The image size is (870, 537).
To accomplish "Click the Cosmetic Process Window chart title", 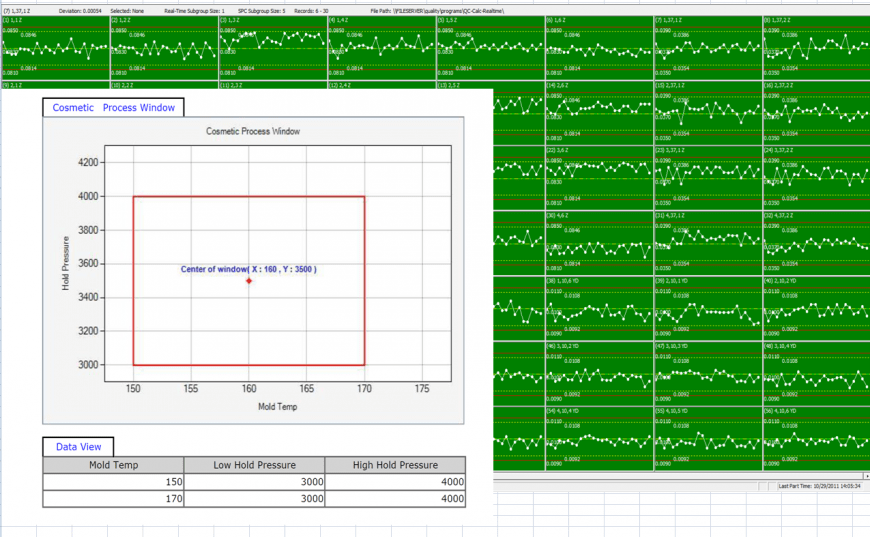I will click(252, 131).
